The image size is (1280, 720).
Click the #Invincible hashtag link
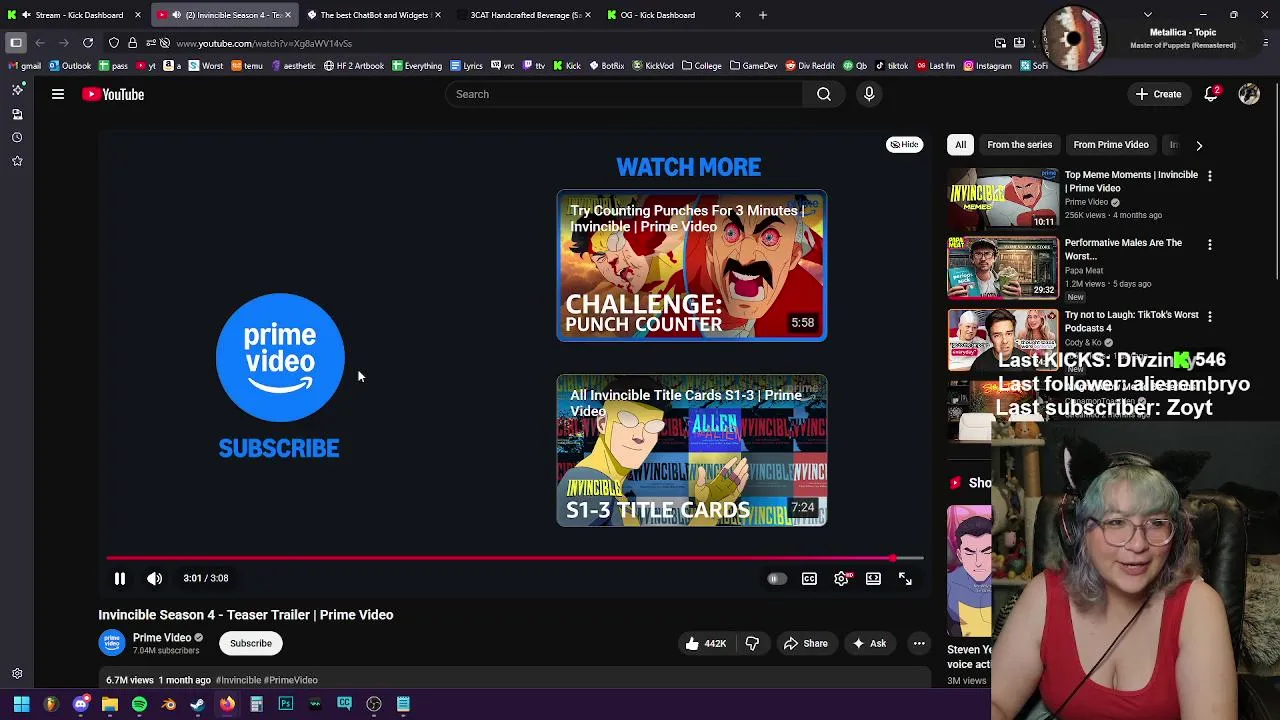pyautogui.click(x=240, y=680)
